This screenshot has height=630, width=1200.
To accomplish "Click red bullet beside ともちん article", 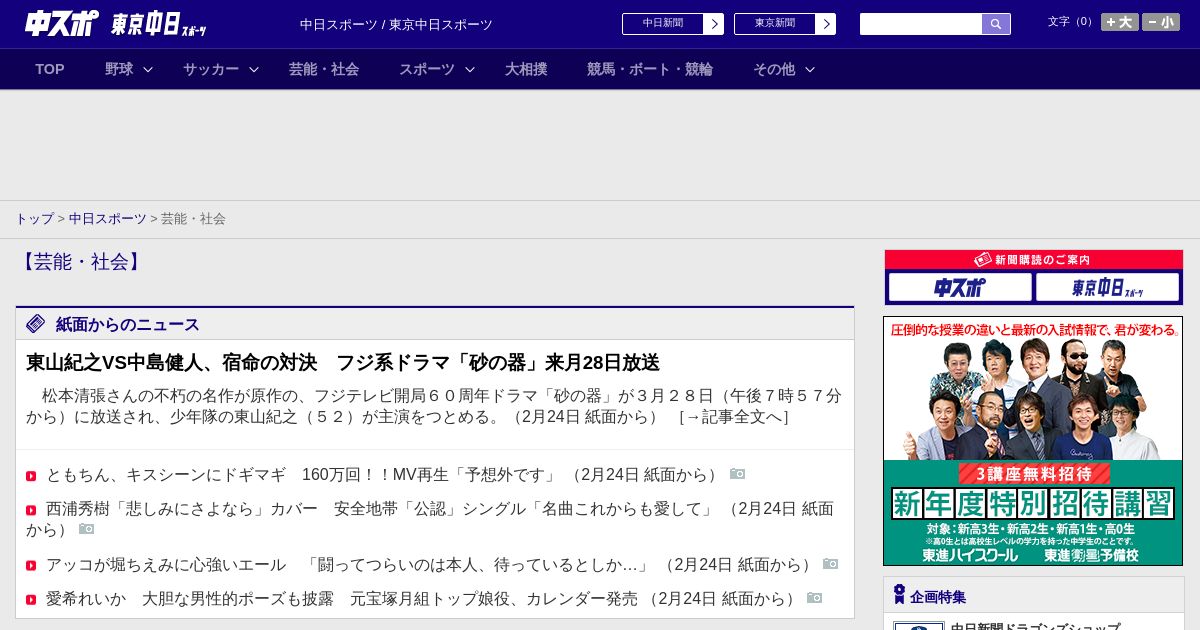I will pos(31,476).
